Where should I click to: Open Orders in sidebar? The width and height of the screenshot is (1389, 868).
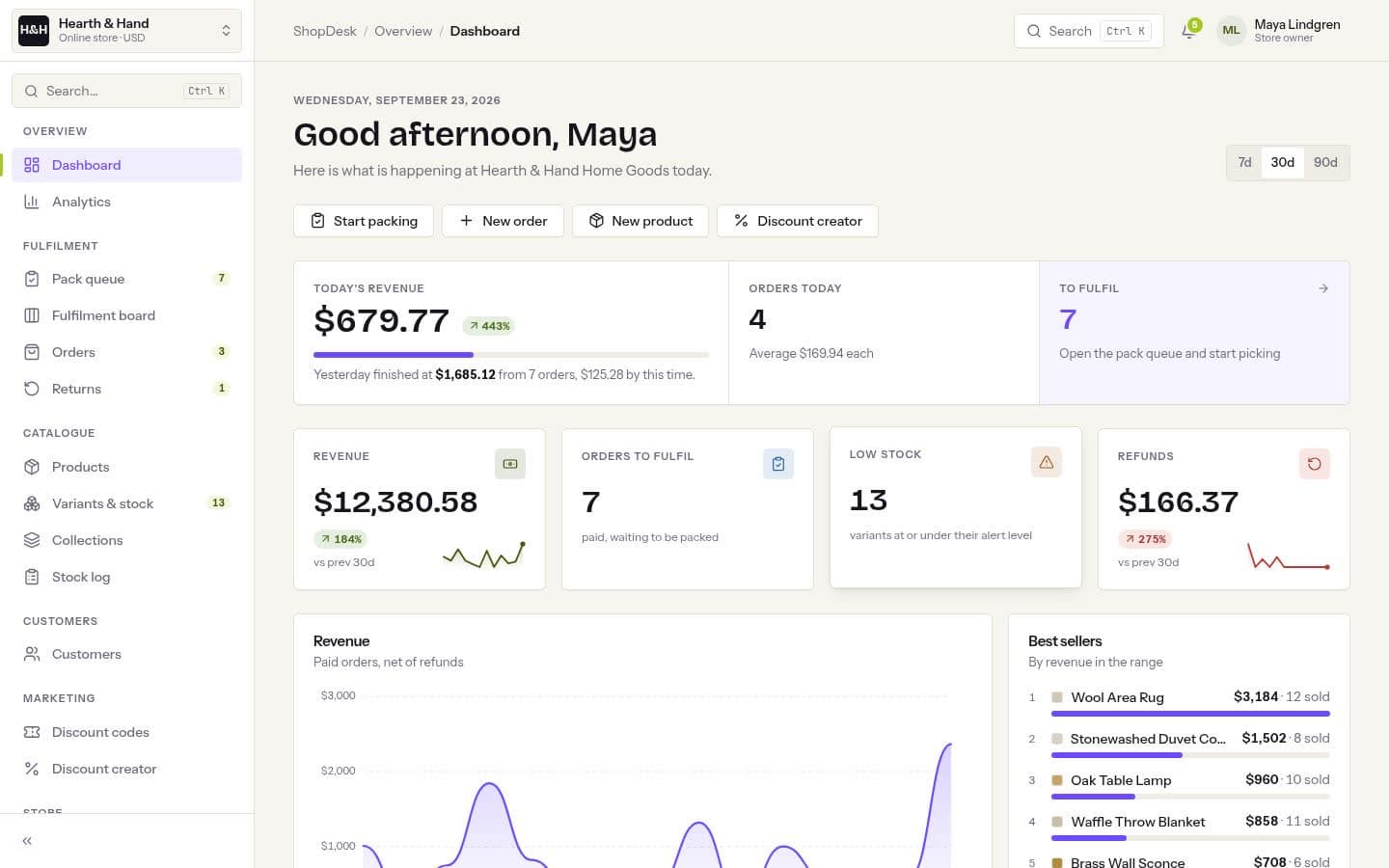[126, 352]
